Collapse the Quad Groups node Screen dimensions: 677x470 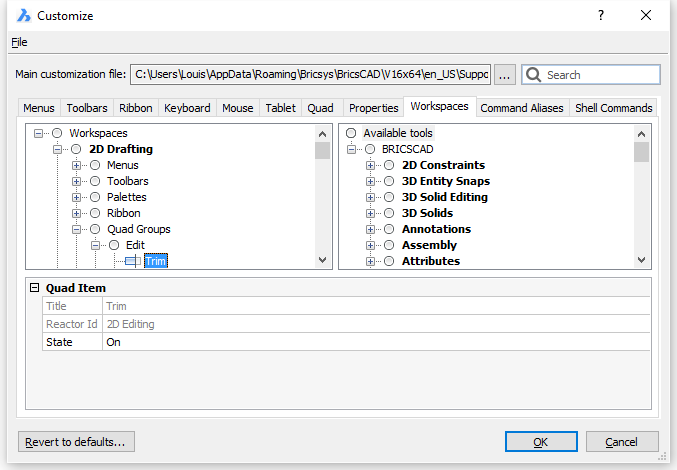[76, 229]
